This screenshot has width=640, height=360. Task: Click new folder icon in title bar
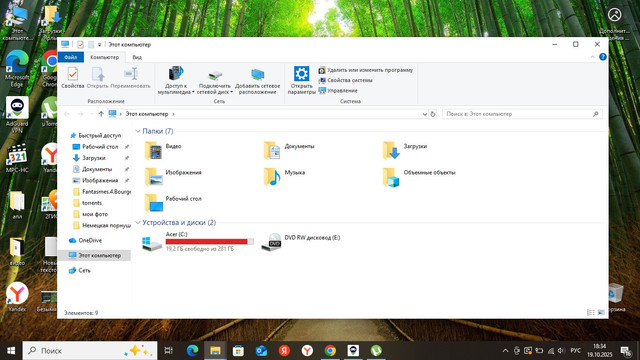(91, 44)
